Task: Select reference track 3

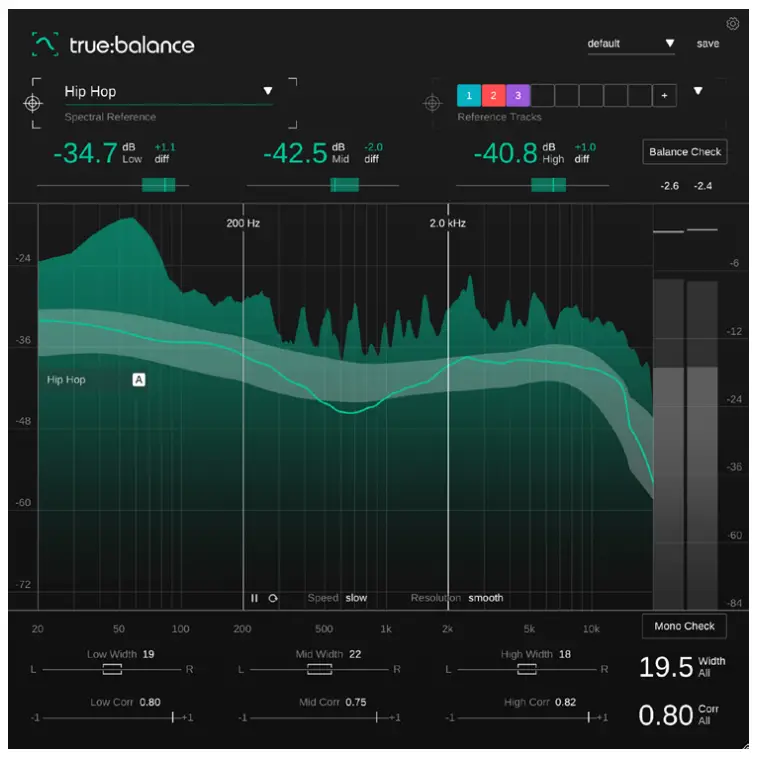Action: [x=518, y=95]
